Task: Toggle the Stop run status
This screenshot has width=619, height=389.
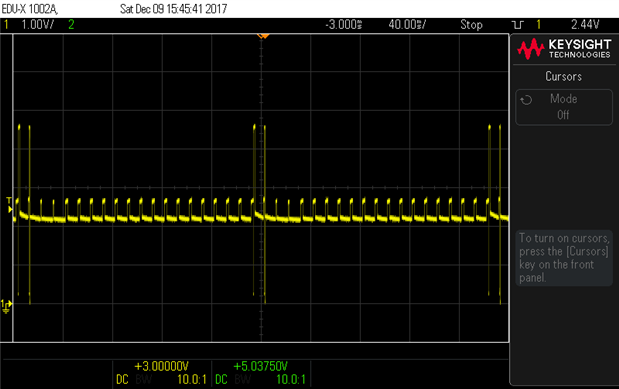Action: click(x=471, y=25)
